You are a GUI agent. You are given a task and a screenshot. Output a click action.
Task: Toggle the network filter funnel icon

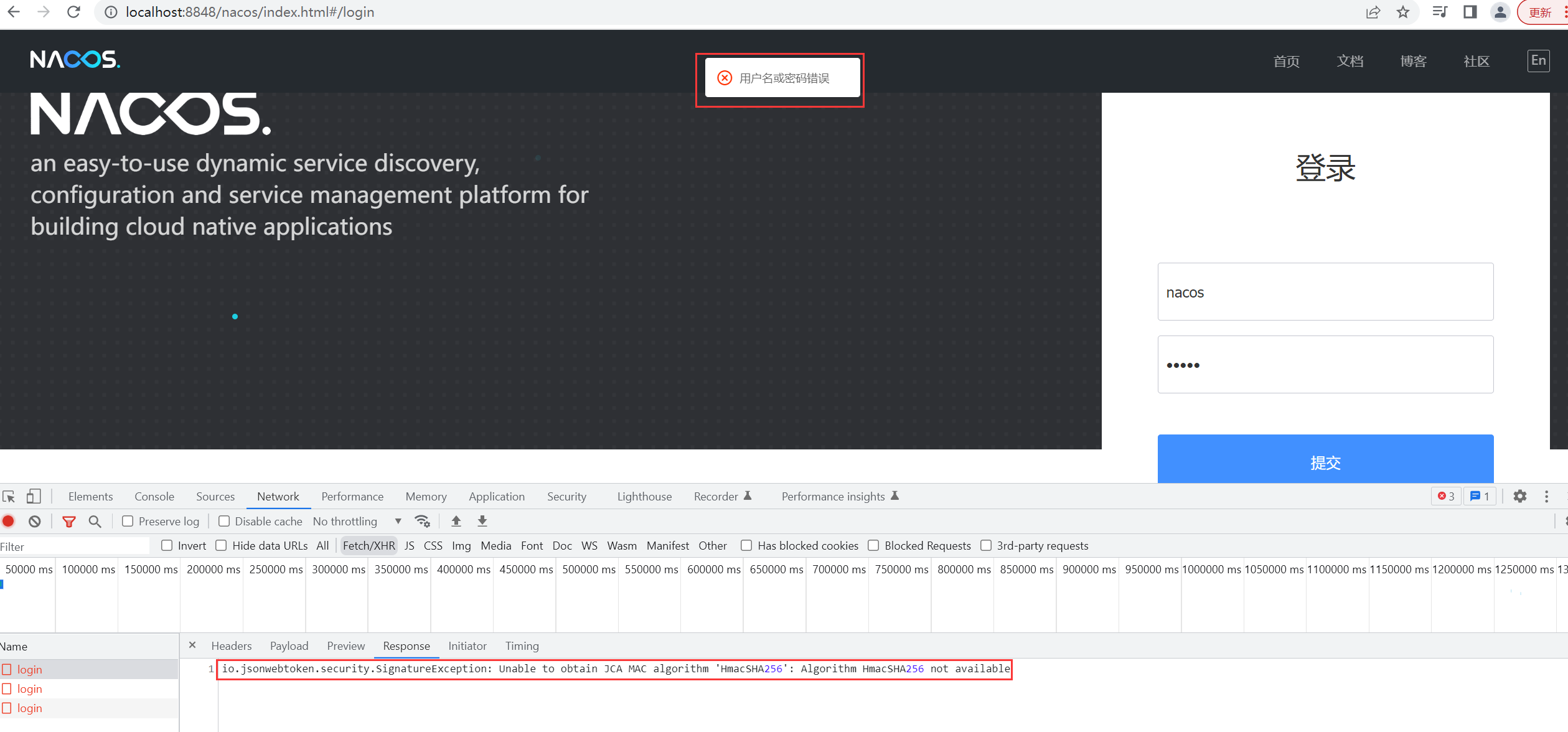pyautogui.click(x=69, y=521)
